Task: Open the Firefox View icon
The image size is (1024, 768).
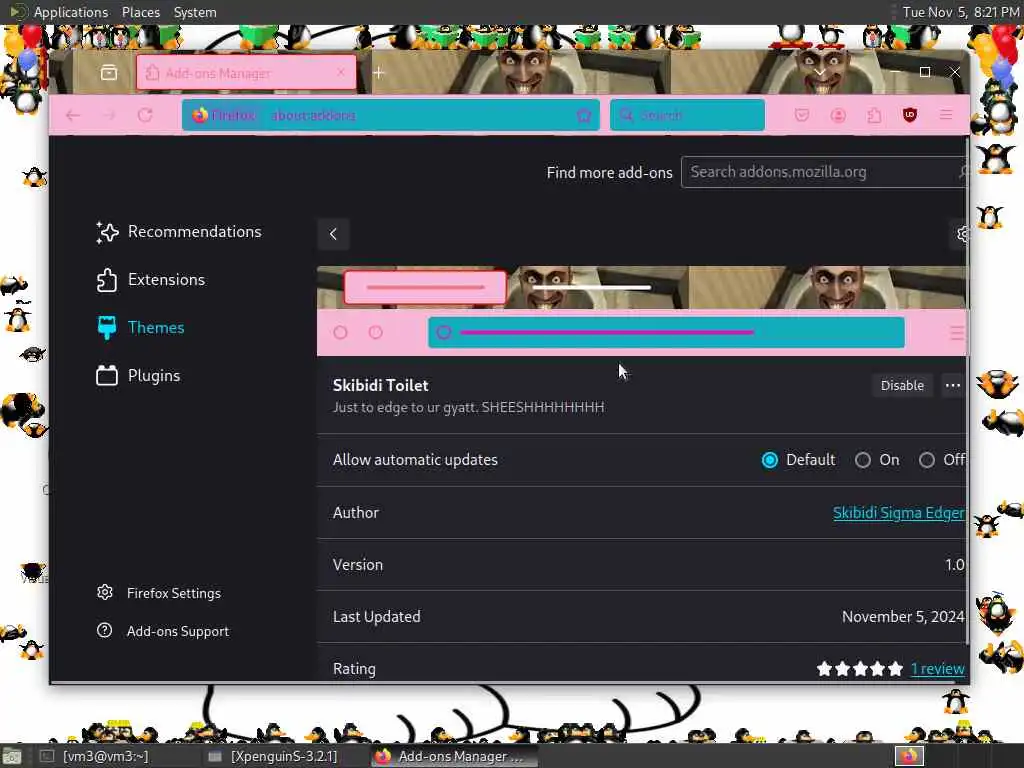Action: tap(109, 72)
